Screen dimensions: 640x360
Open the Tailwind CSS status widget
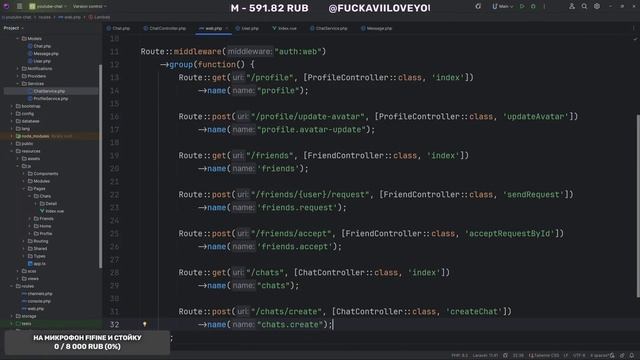(x=544, y=356)
